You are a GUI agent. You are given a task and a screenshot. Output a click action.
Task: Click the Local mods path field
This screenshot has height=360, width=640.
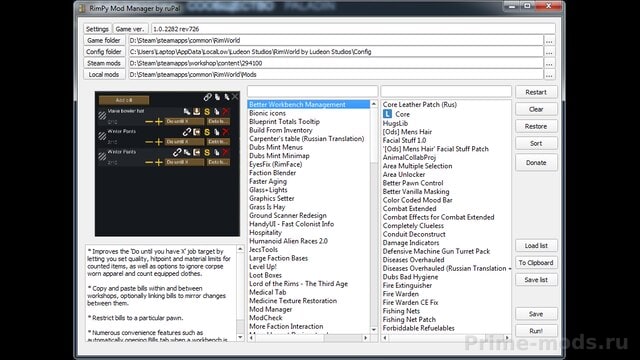pyautogui.click(x=336, y=75)
